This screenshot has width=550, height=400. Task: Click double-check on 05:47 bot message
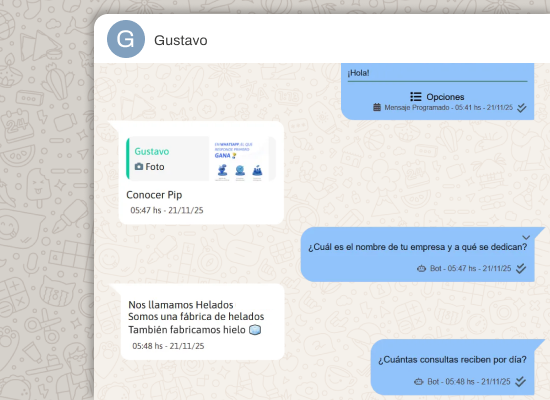click(521, 268)
